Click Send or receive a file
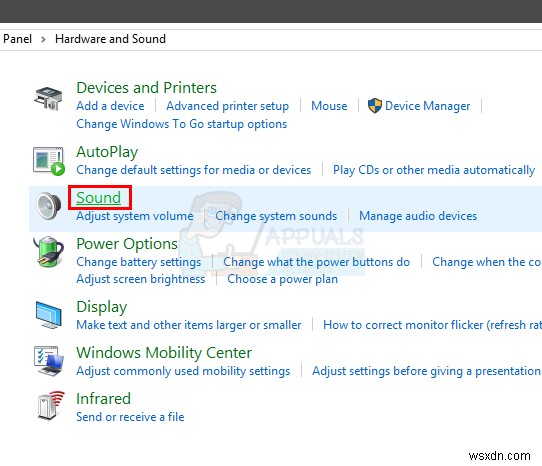The width and height of the screenshot is (542, 466). point(130,417)
